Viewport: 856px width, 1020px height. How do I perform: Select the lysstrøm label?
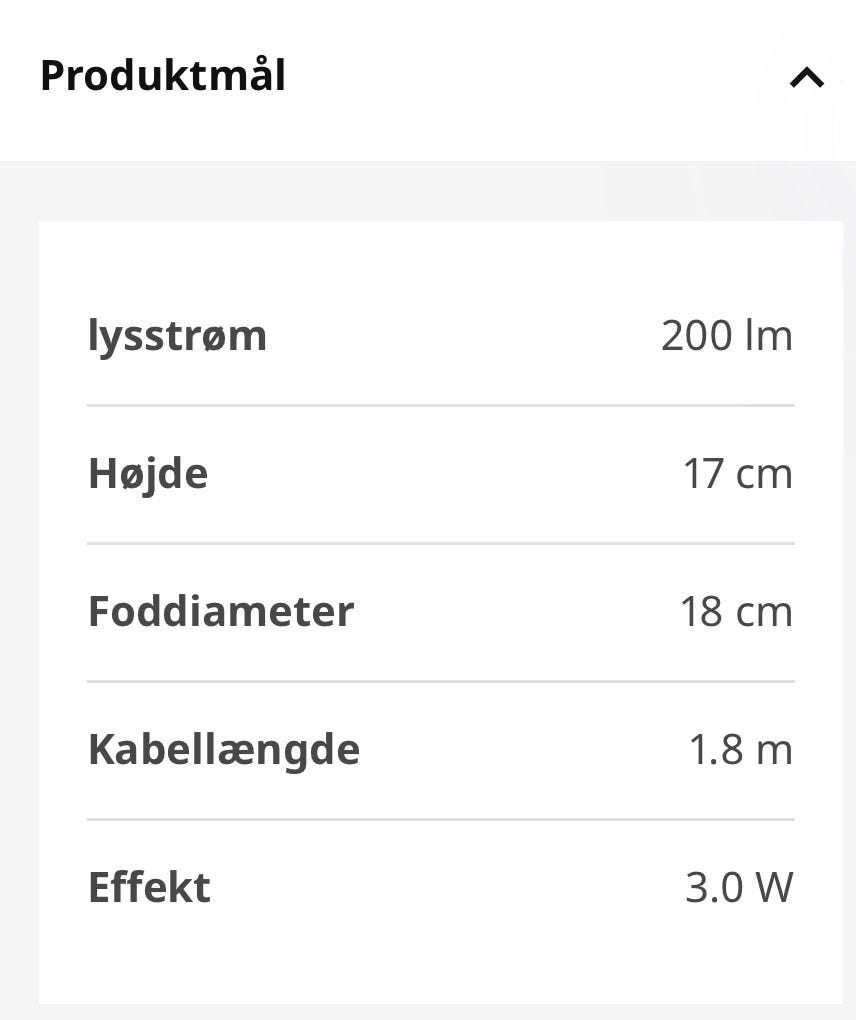(177, 336)
